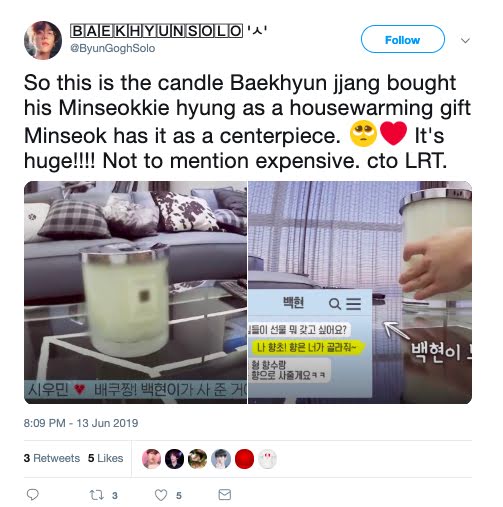
Task: Click the first liker's pink avatar
Action: 151,459
